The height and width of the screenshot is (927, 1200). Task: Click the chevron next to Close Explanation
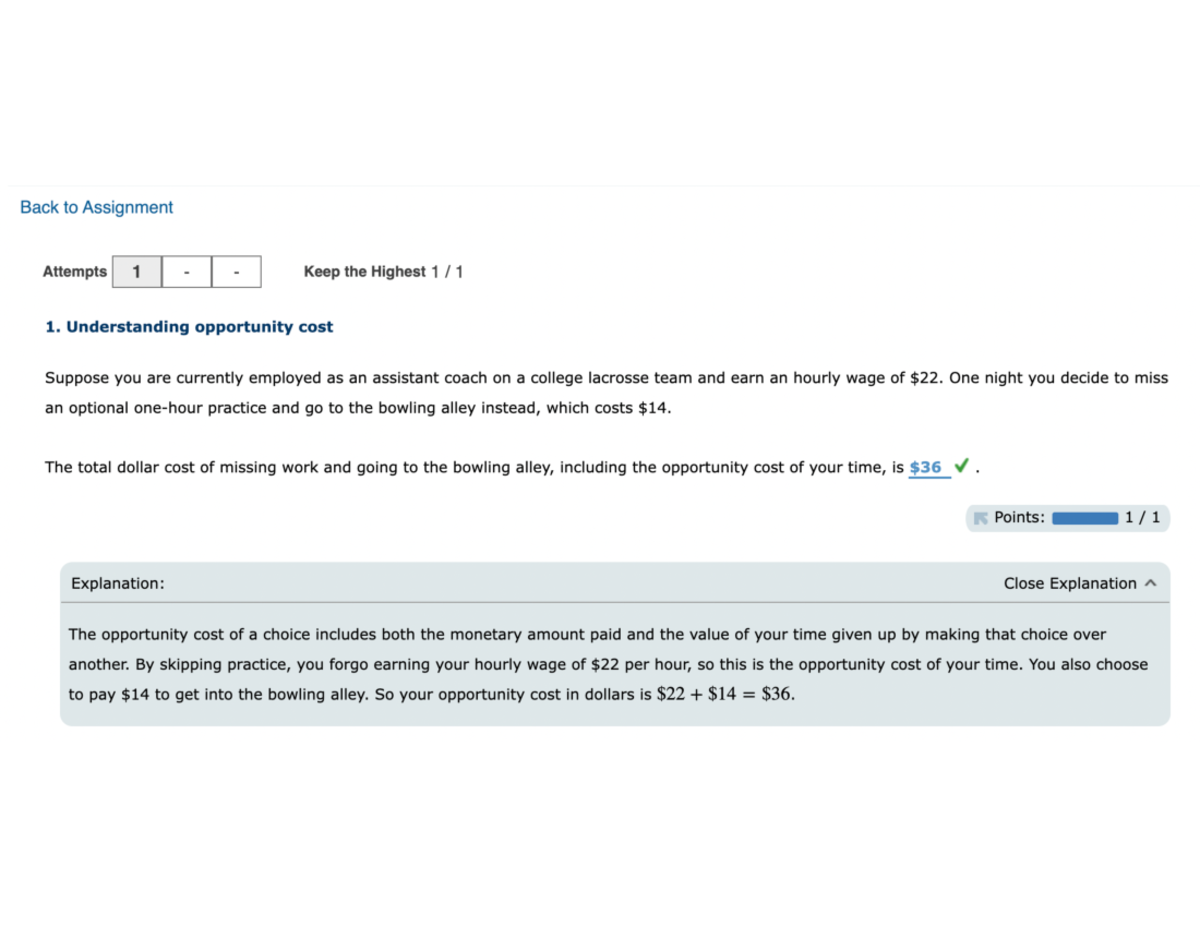tap(1150, 583)
